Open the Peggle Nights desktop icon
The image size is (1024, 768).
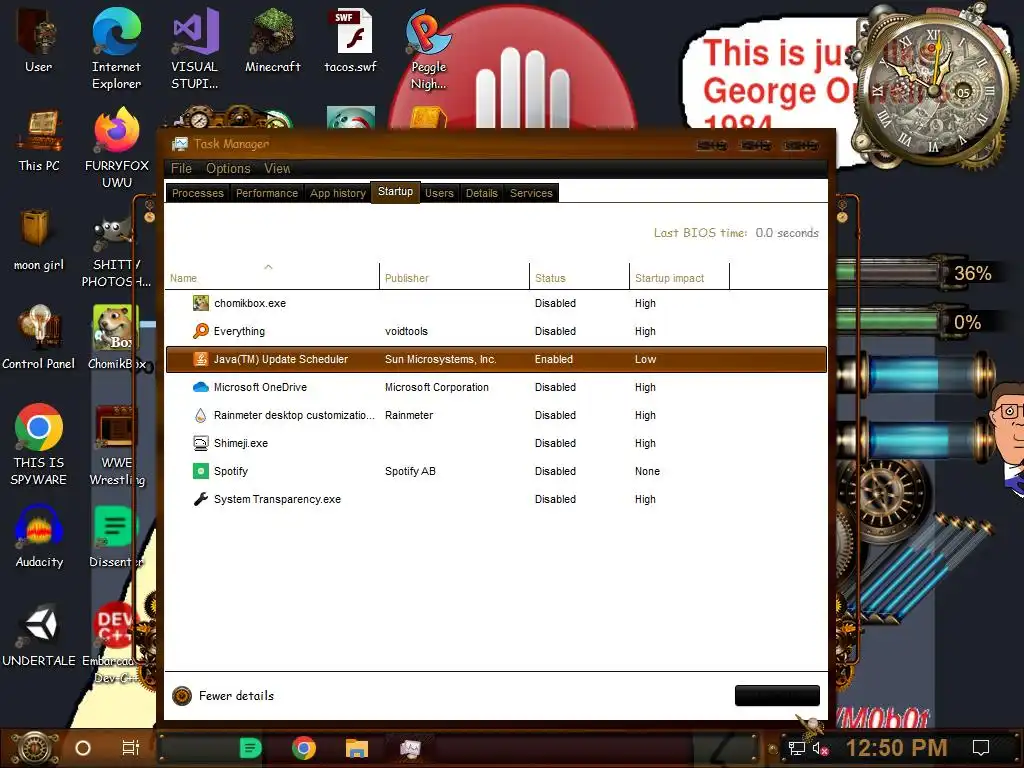click(x=428, y=33)
